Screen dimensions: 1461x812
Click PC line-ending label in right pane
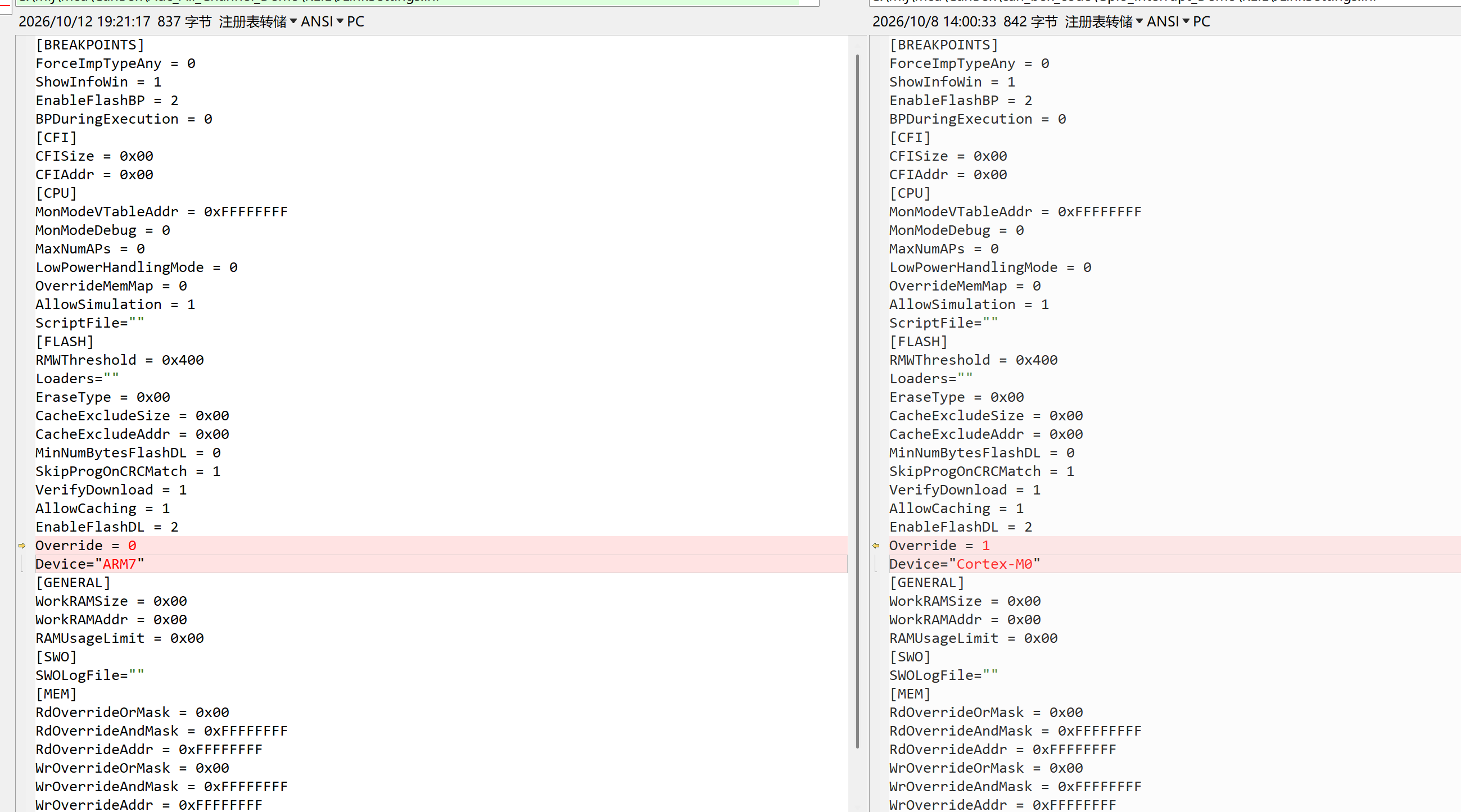(1201, 21)
